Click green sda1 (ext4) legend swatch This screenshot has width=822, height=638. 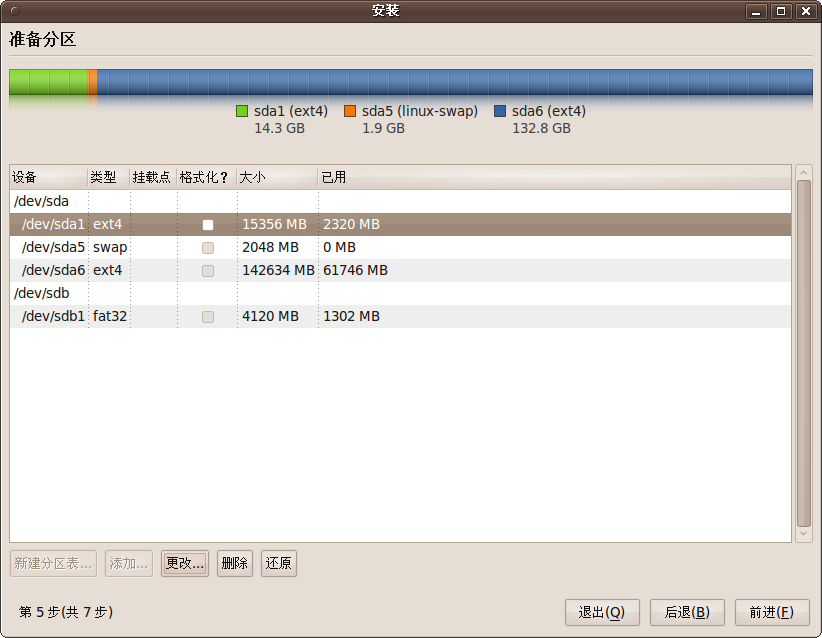pos(242,111)
